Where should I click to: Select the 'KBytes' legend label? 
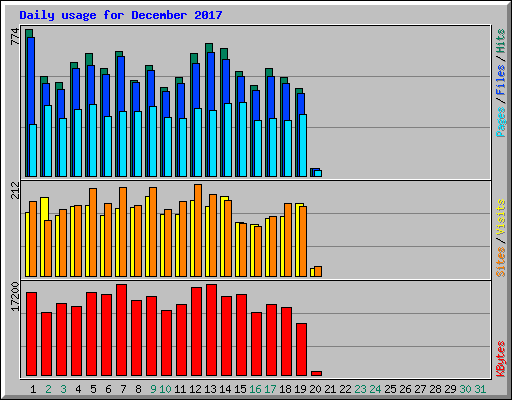pos(501,359)
